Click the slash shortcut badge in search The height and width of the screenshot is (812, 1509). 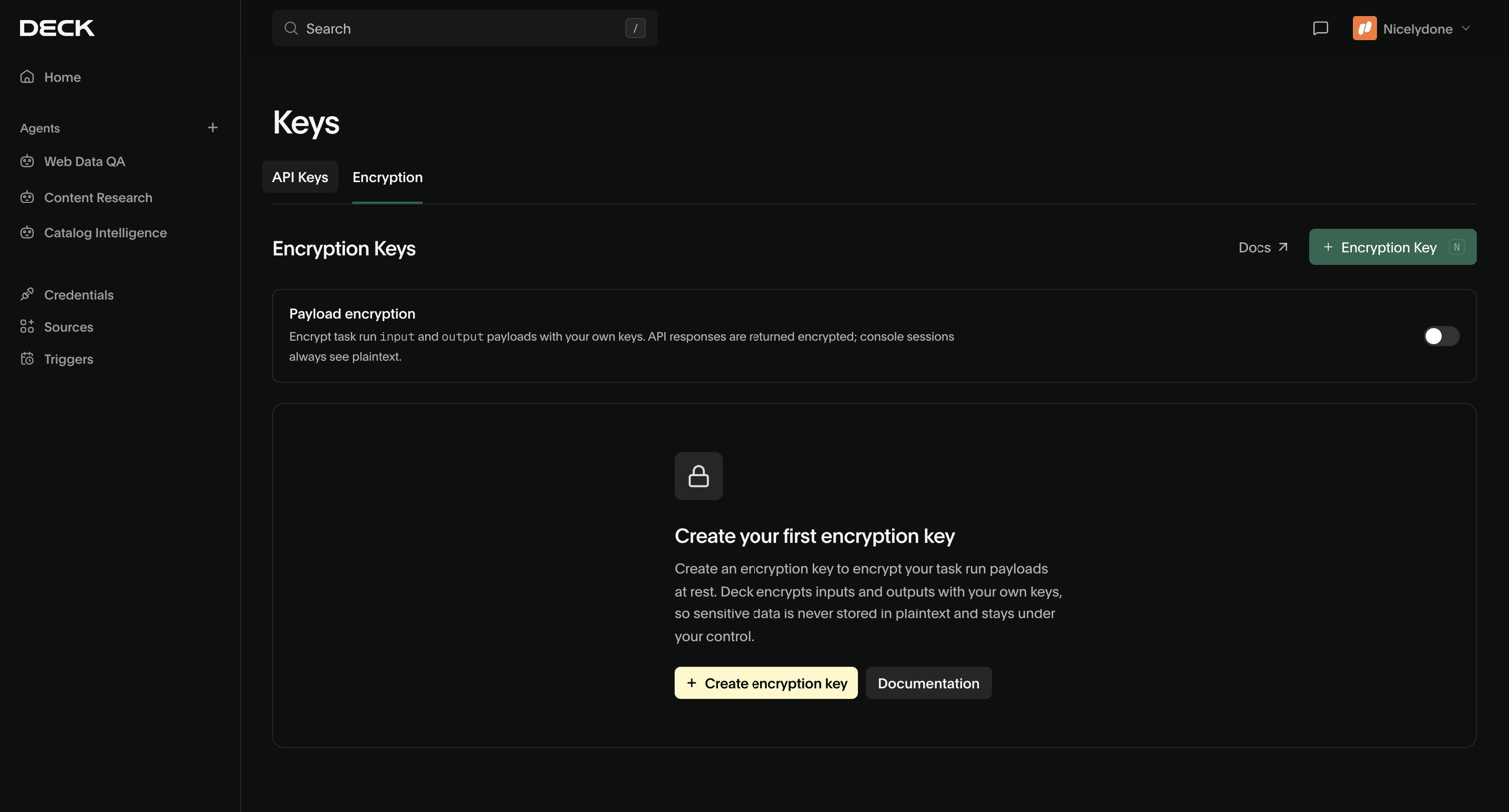(x=635, y=28)
